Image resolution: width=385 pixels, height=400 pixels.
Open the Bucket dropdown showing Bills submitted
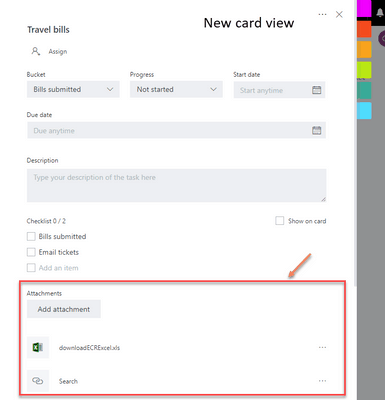(x=73, y=89)
